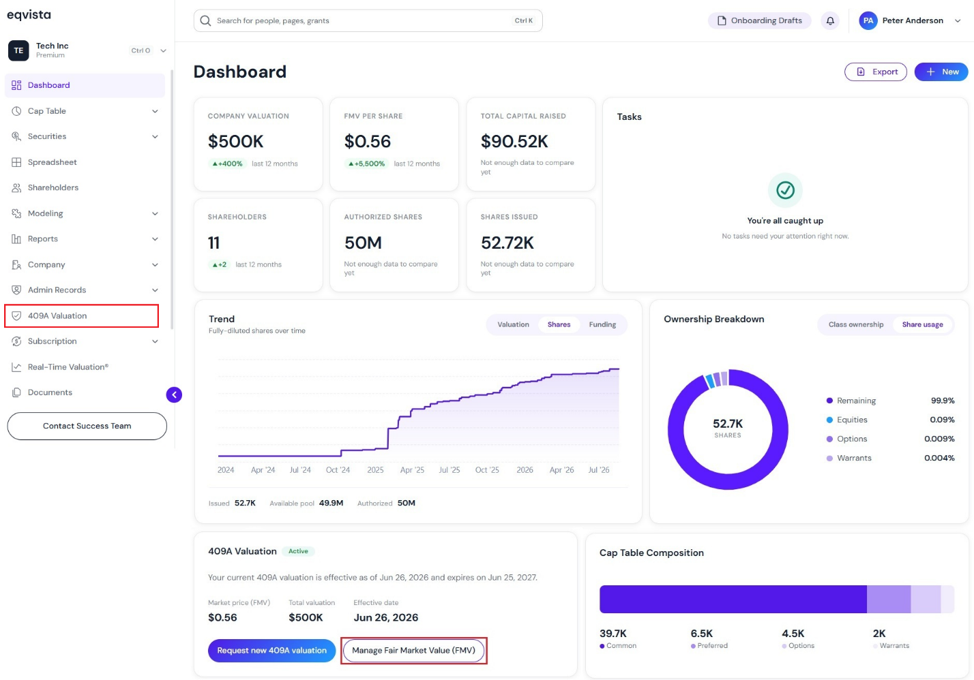This screenshot has height=680, width=974.
Task: Click the document icon in Onboarding Drafts
Action: click(x=721, y=20)
